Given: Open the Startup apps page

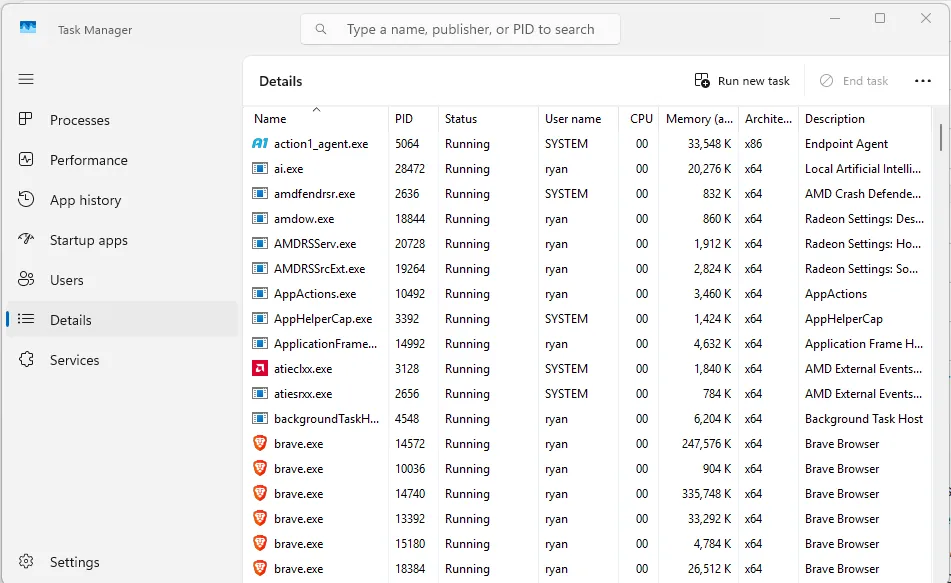Looking at the screenshot, I should click(x=121, y=240).
